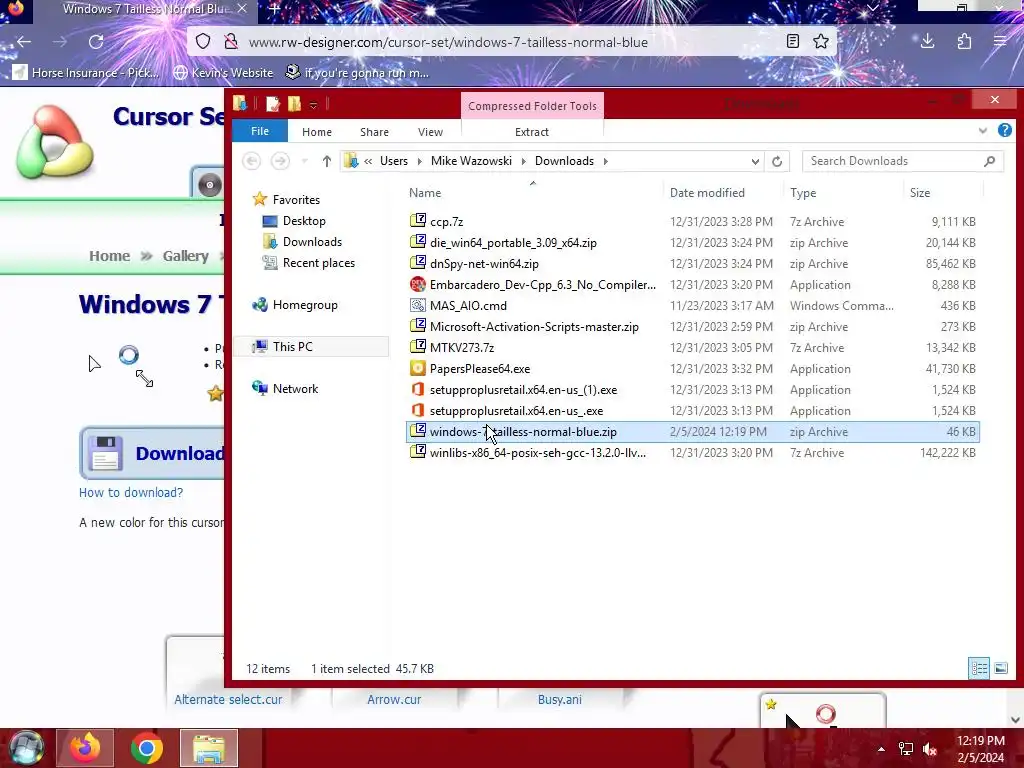Open address bar history dropdown
Screen dimensions: 1024x768
point(755,161)
